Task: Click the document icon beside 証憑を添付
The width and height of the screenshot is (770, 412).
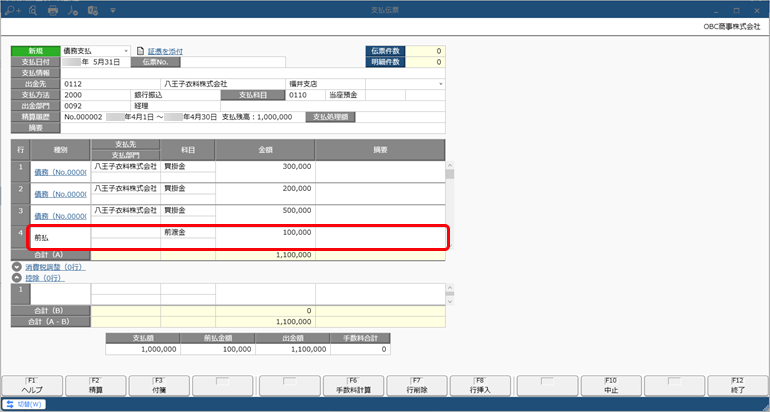Action: click(140, 51)
